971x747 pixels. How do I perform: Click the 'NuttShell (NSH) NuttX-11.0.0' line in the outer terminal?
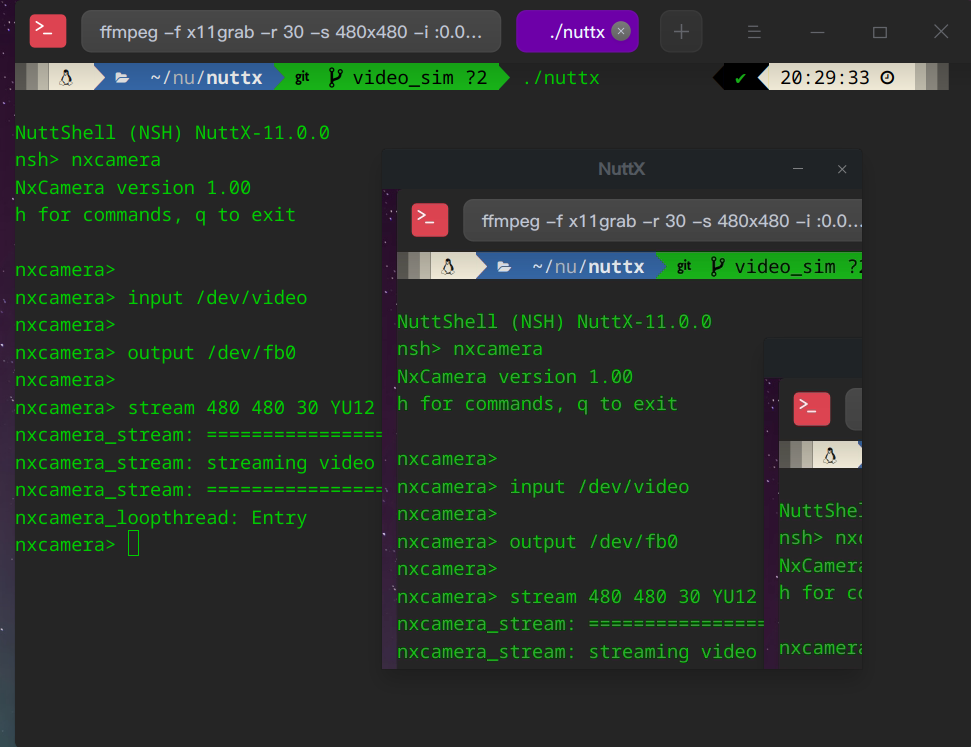pyautogui.click(x=172, y=133)
